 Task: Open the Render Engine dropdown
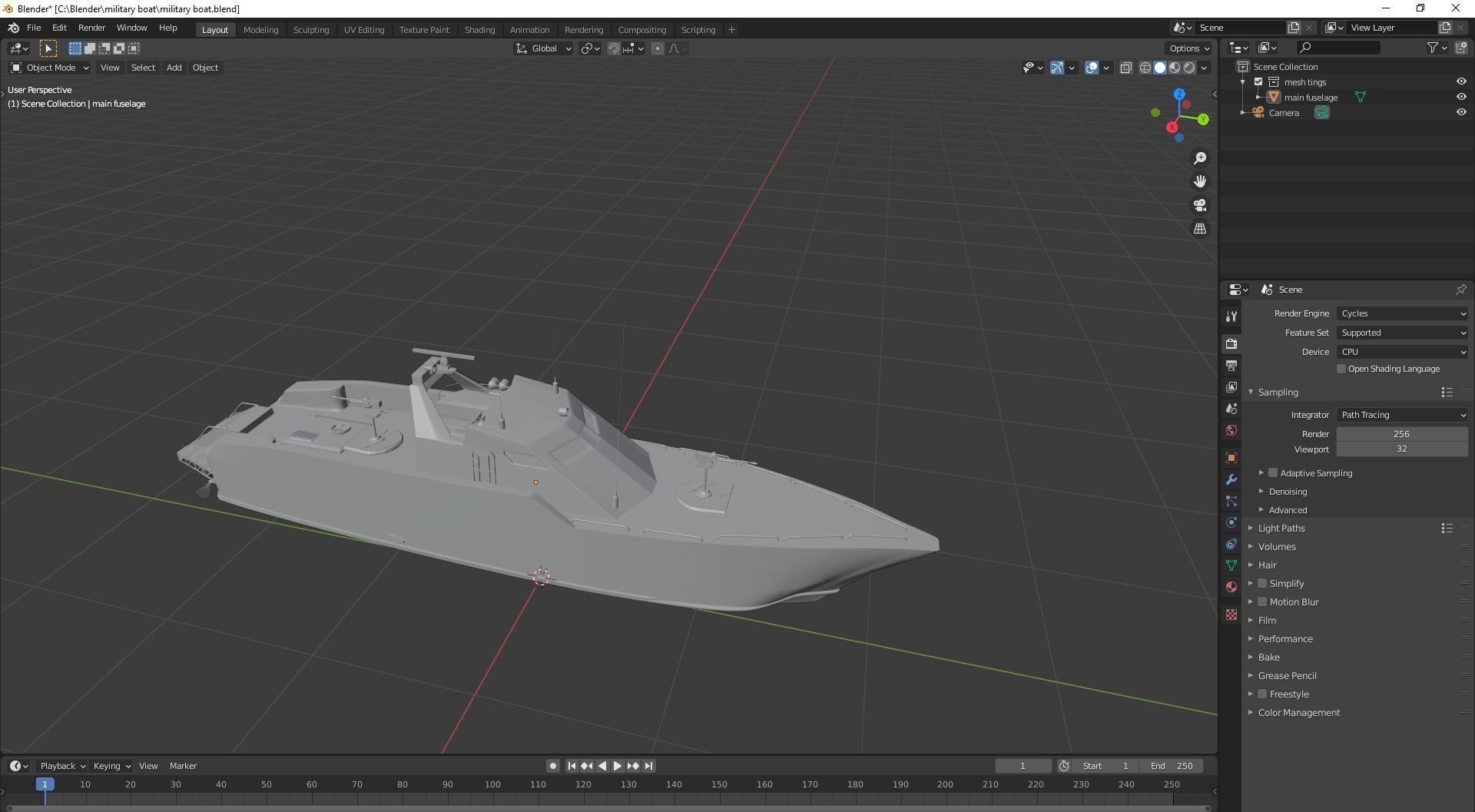point(1403,313)
